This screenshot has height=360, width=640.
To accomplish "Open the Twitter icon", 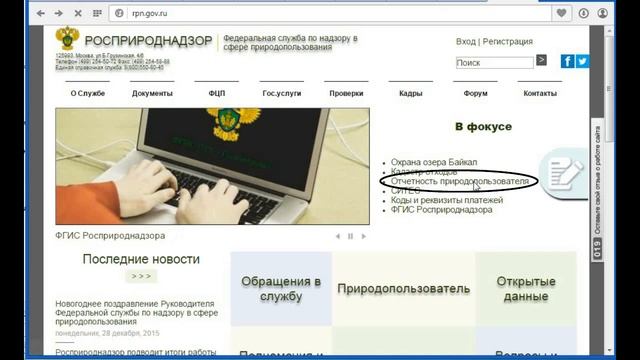I will (582, 61).
